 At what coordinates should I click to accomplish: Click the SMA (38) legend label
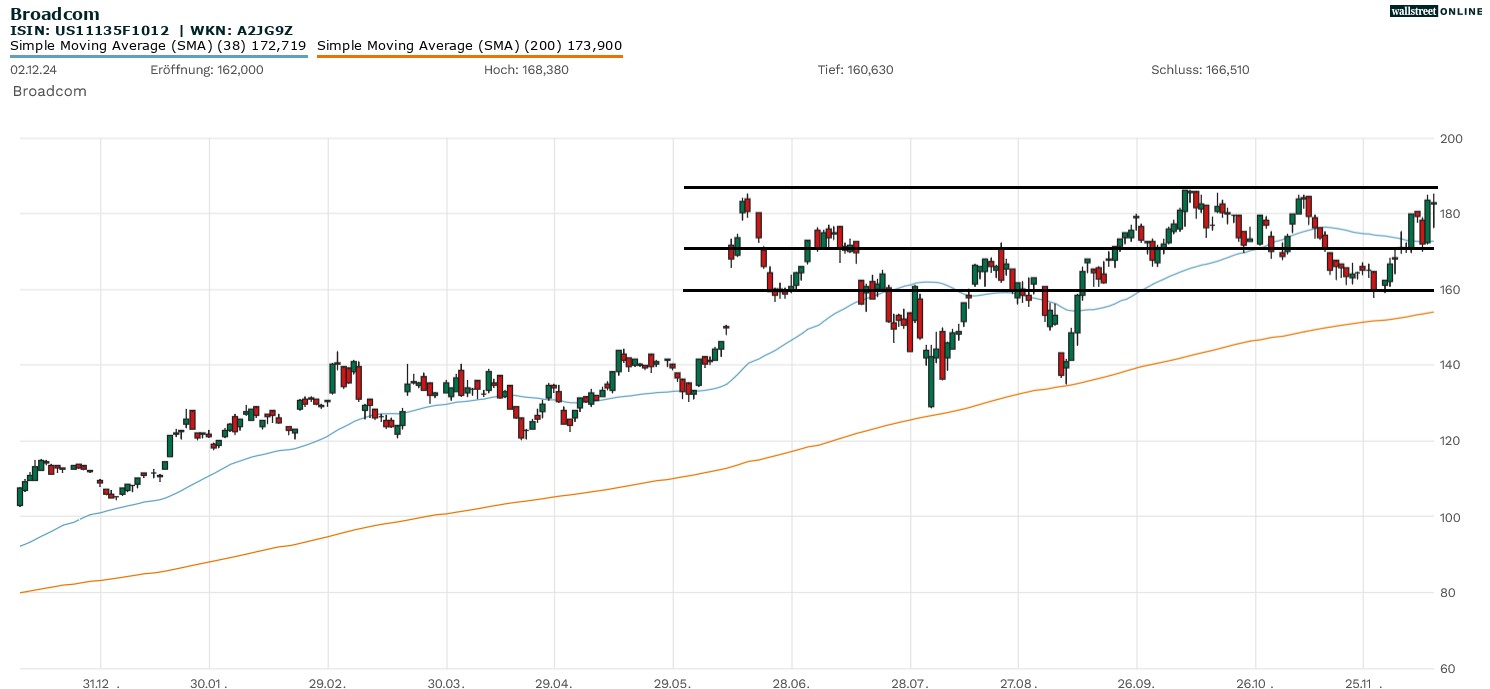tap(158, 46)
